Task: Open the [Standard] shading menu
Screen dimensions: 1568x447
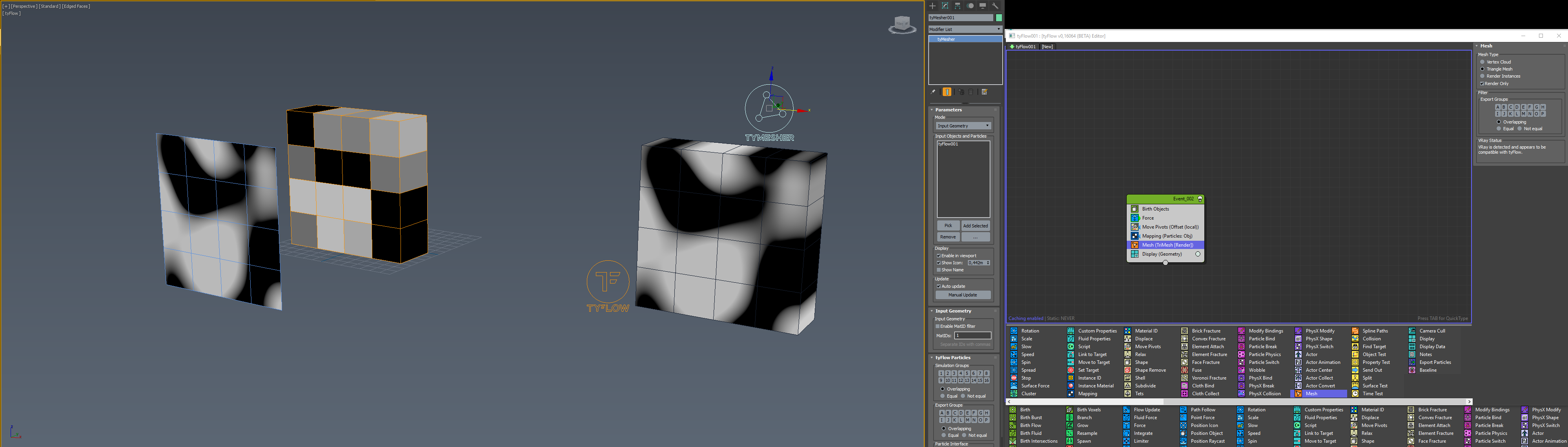Action: click(x=50, y=6)
